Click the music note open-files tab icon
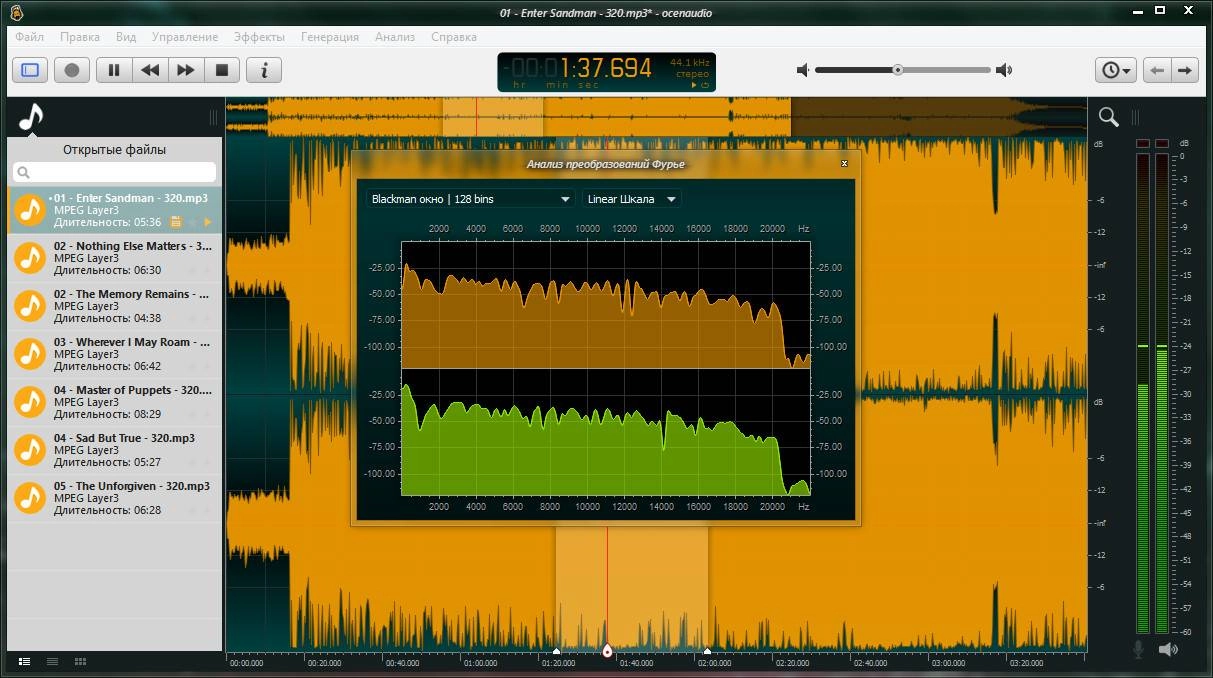This screenshot has width=1213, height=678. pyautogui.click(x=31, y=116)
